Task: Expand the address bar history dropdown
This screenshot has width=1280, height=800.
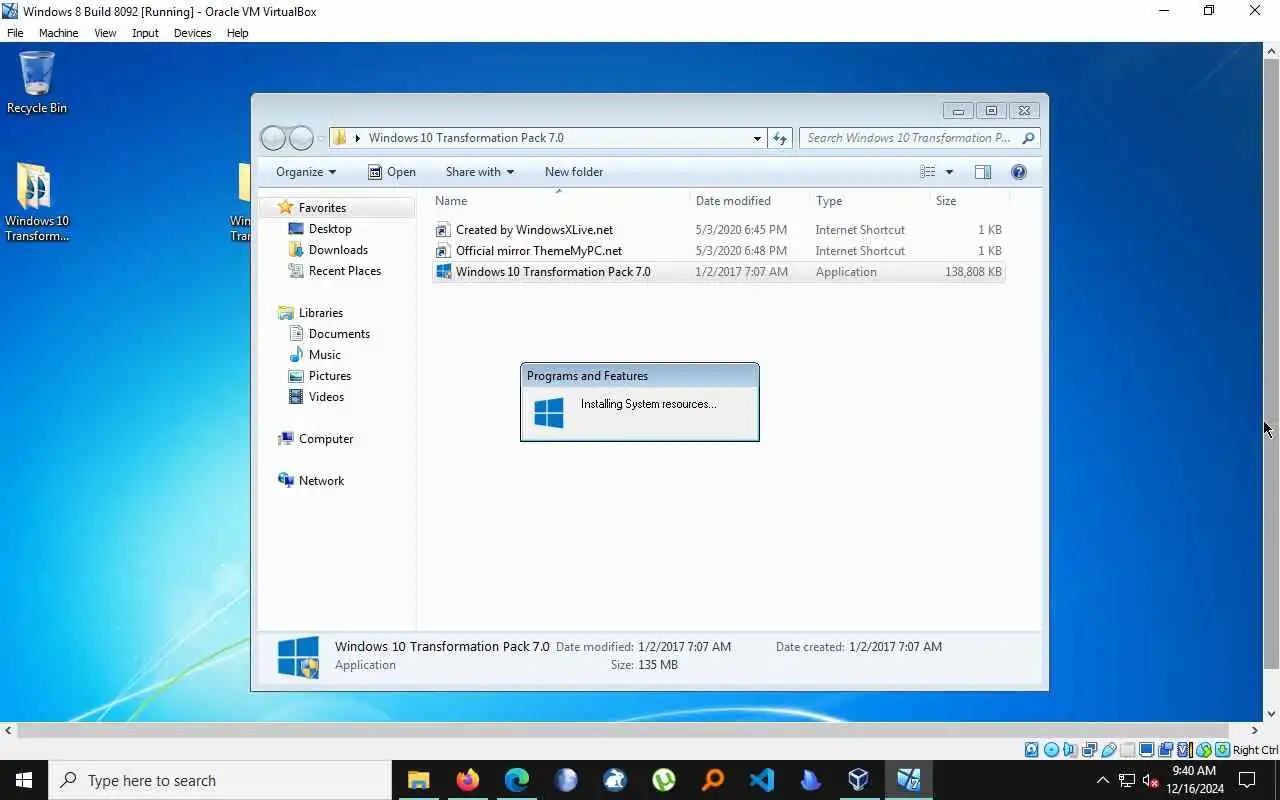Action: (757, 138)
